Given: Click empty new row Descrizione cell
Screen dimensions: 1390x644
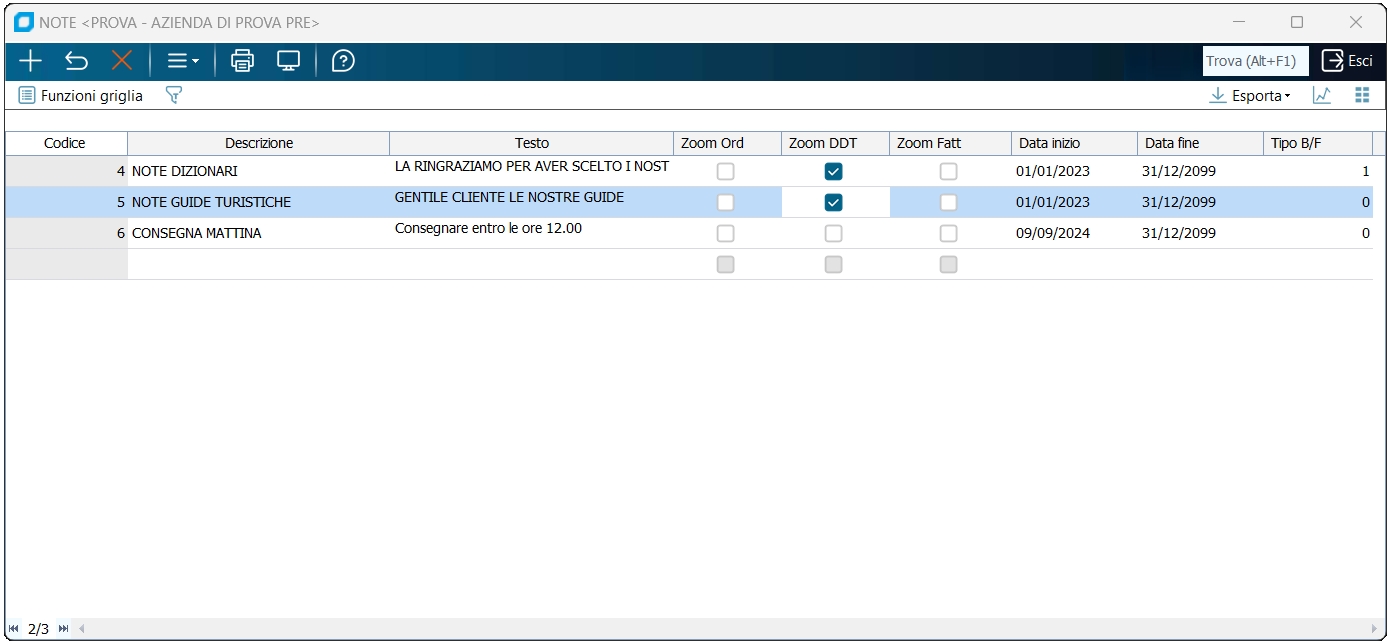Looking at the screenshot, I should click(x=259, y=264).
